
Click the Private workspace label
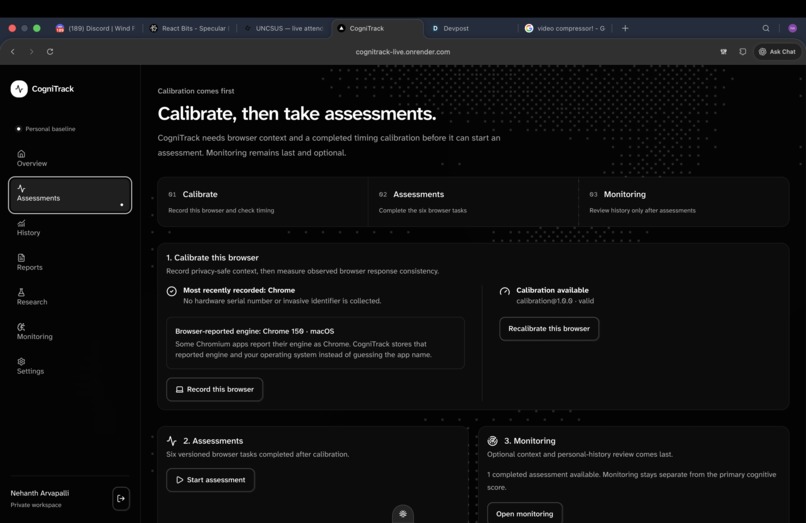click(x=35, y=505)
